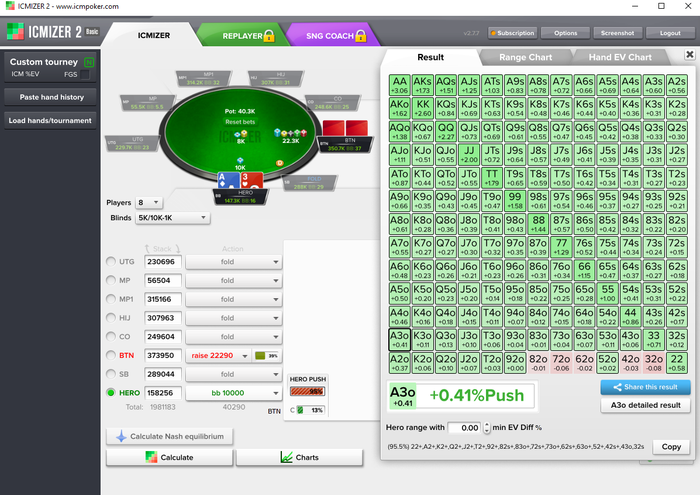
Task: Select the BTN radio button
Action: coord(111,355)
